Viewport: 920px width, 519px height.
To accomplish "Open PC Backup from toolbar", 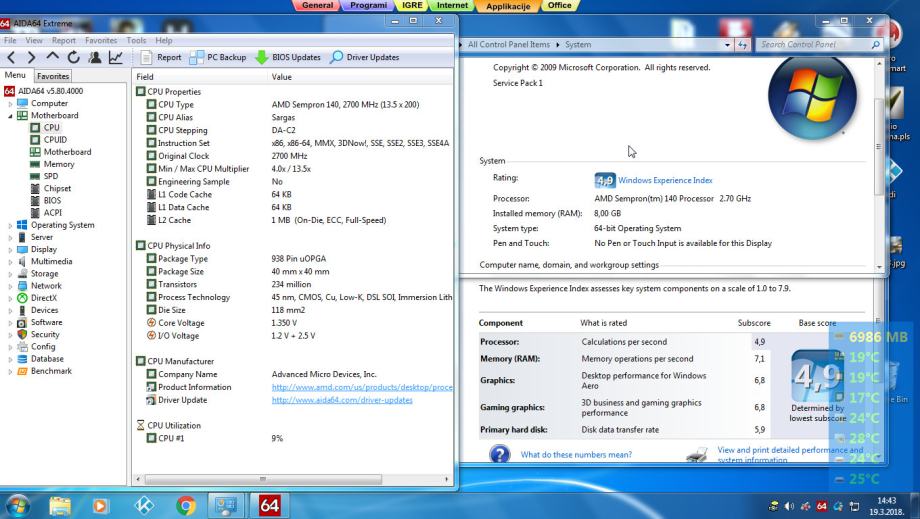I will (218, 57).
